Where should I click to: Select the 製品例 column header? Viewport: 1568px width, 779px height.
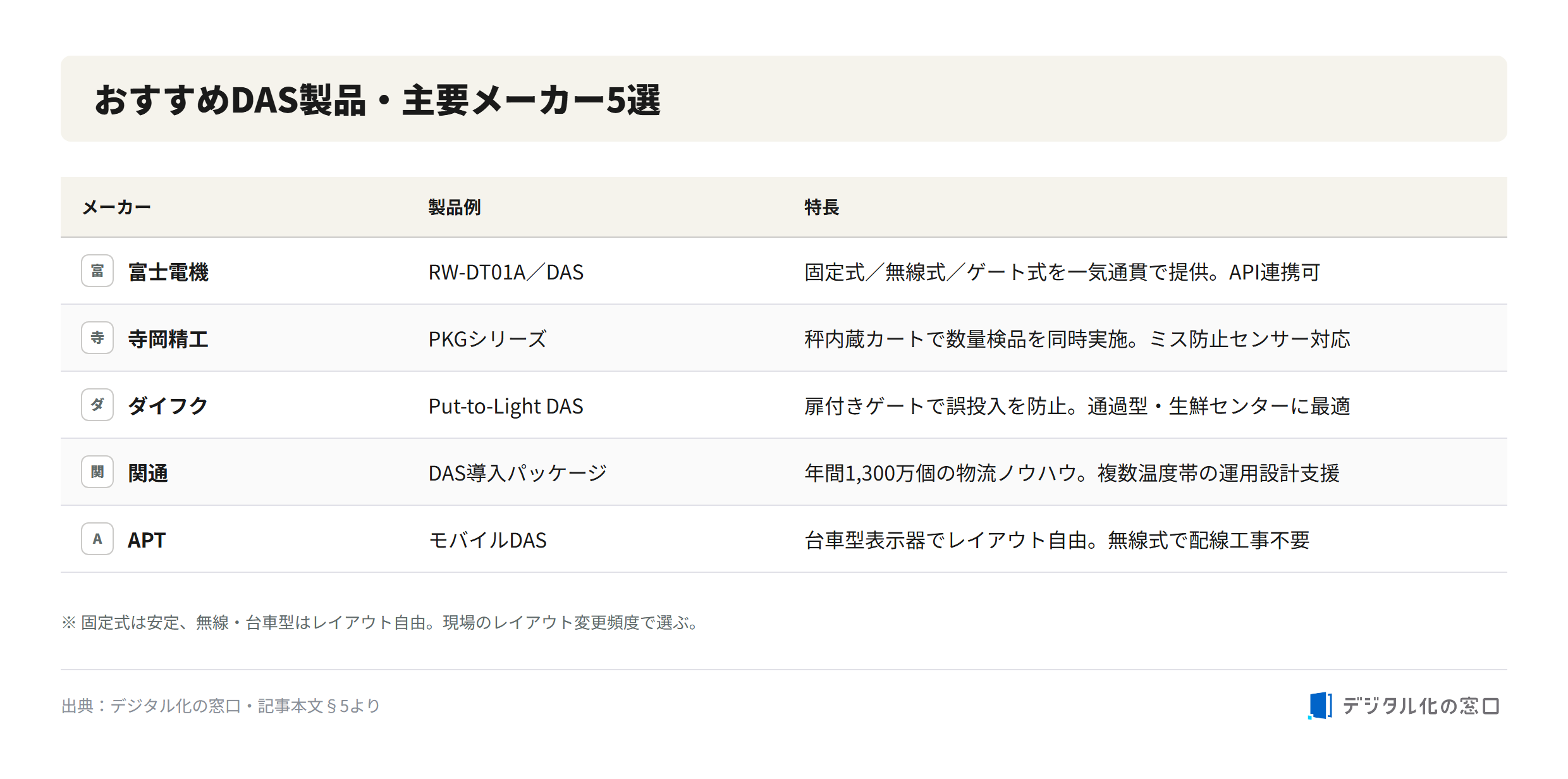(x=455, y=207)
